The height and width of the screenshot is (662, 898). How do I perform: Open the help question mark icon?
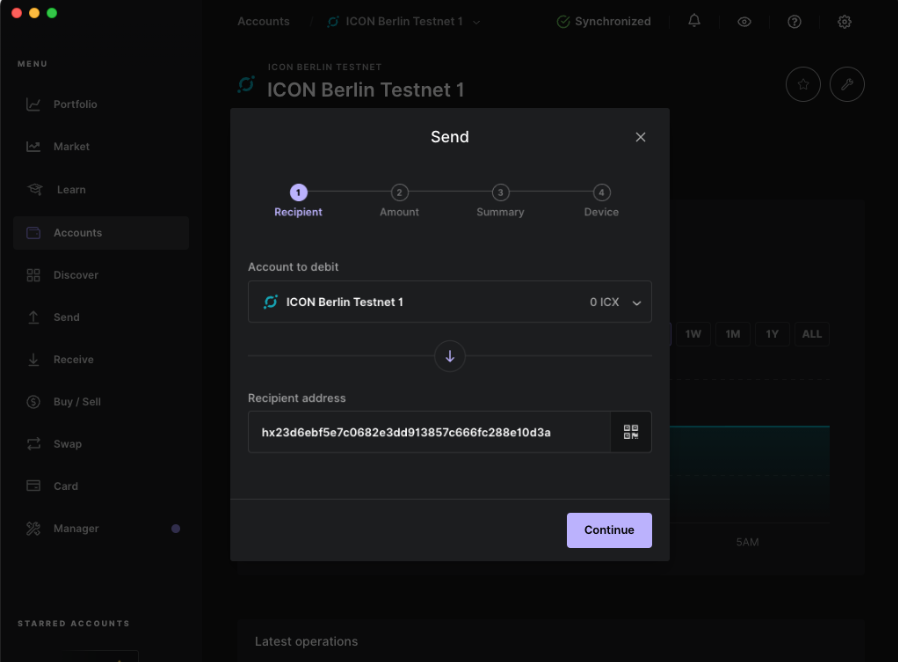pyautogui.click(x=794, y=22)
